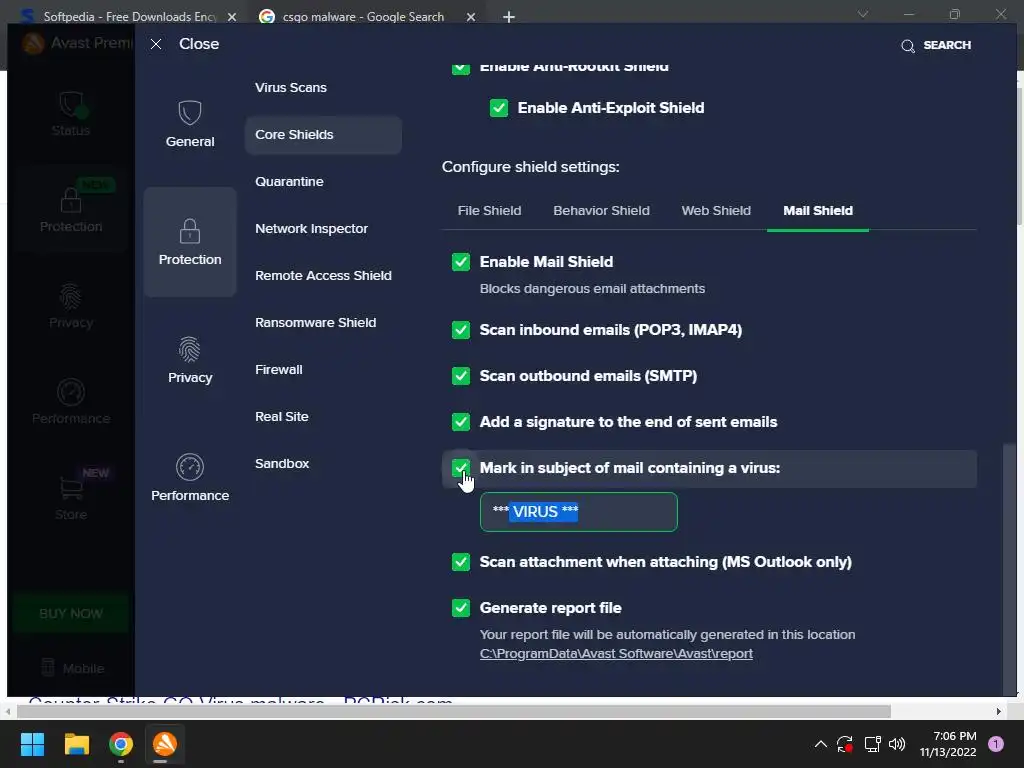Open Network Inspector settings
1024x768 pixels.
point(312,229)
